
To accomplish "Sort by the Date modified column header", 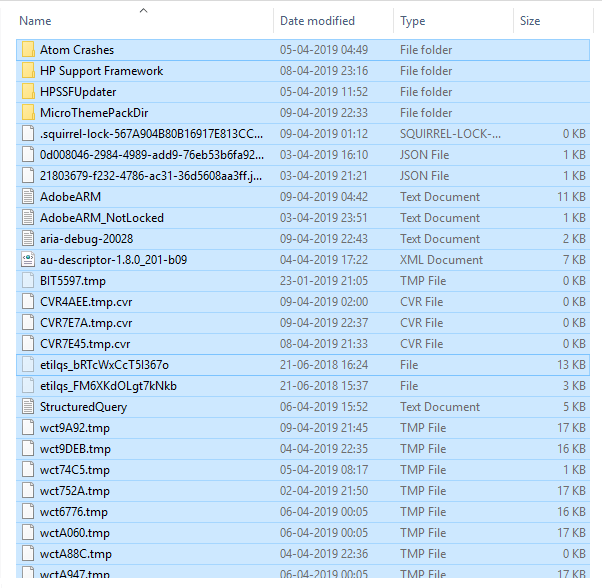I will click(x=317, y=21).
